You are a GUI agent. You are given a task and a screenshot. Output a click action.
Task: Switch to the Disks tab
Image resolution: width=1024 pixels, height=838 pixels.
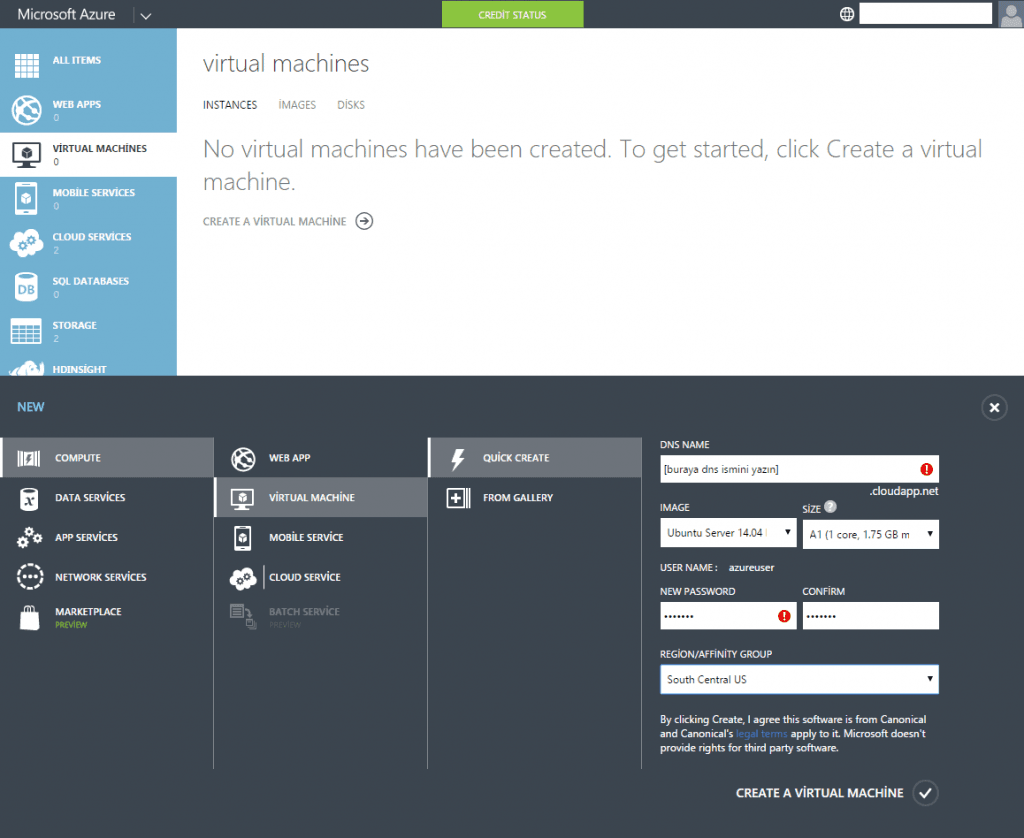click(351, 105)
